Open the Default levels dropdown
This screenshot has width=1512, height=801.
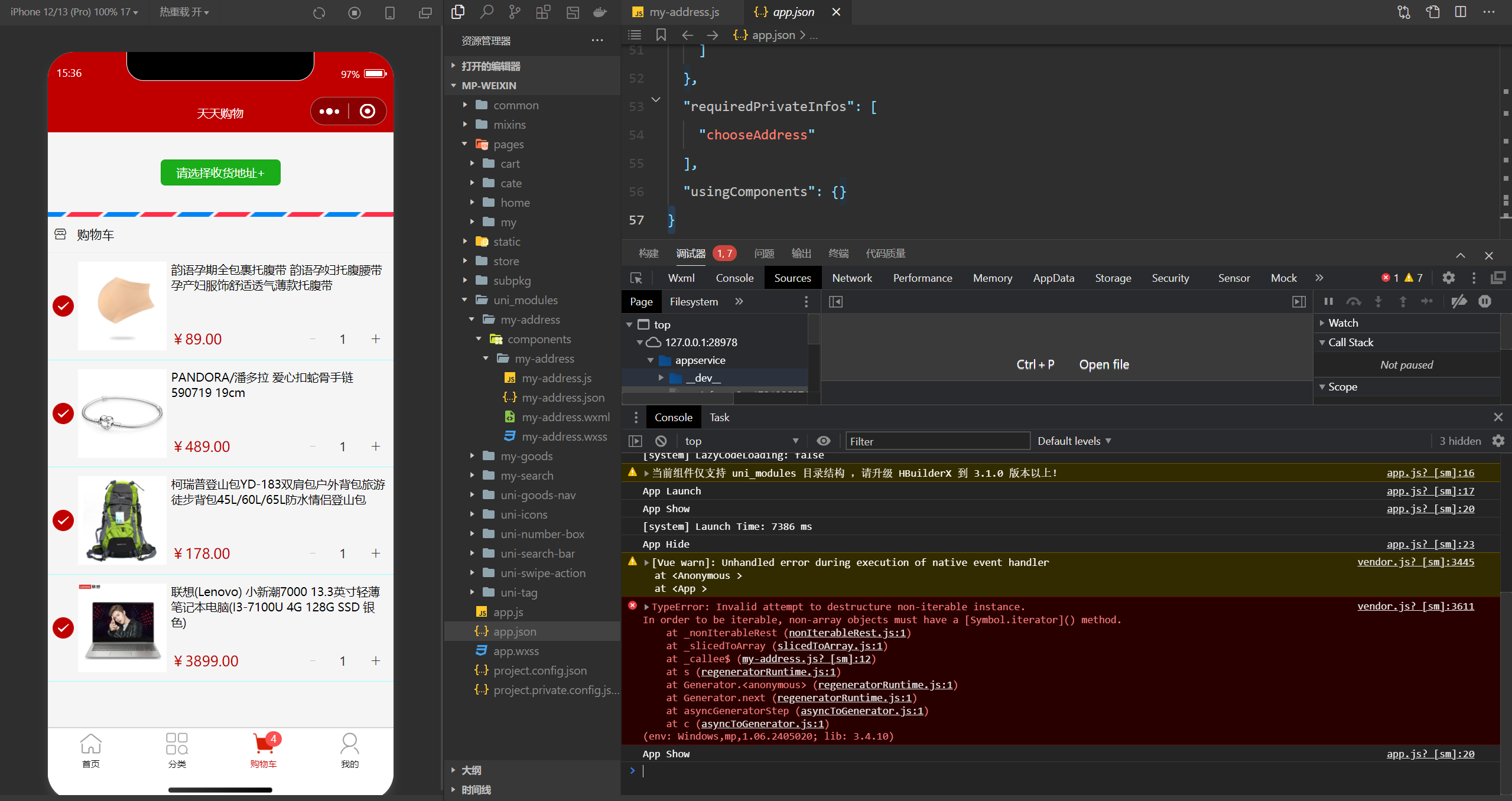[1074, 441]
